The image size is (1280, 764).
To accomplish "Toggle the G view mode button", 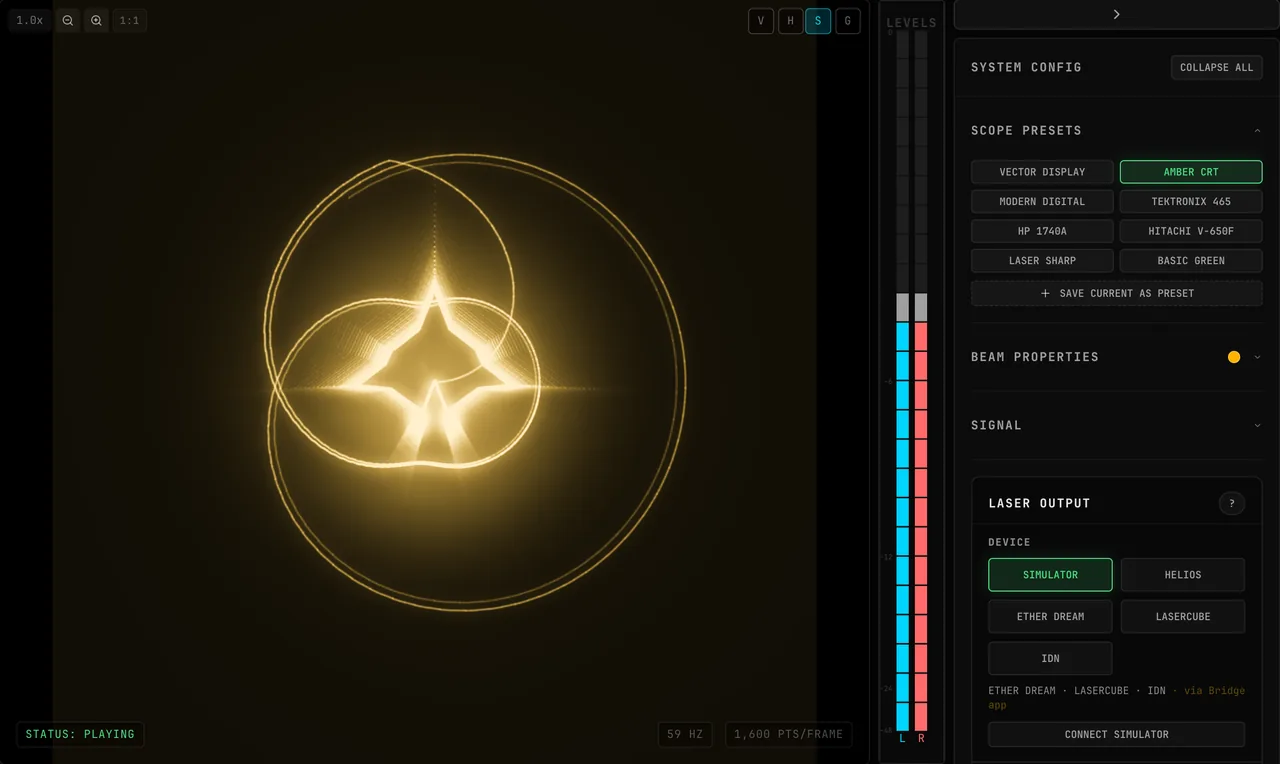I will (848, 21).
